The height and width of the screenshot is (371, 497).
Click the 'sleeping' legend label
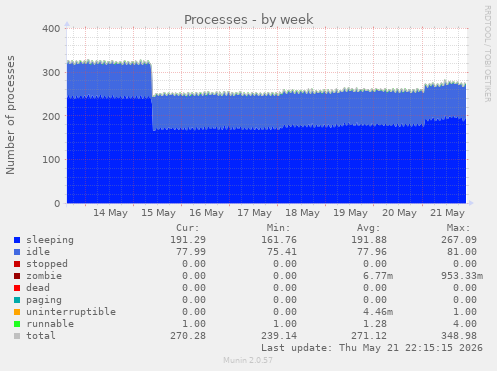point(50,240)
